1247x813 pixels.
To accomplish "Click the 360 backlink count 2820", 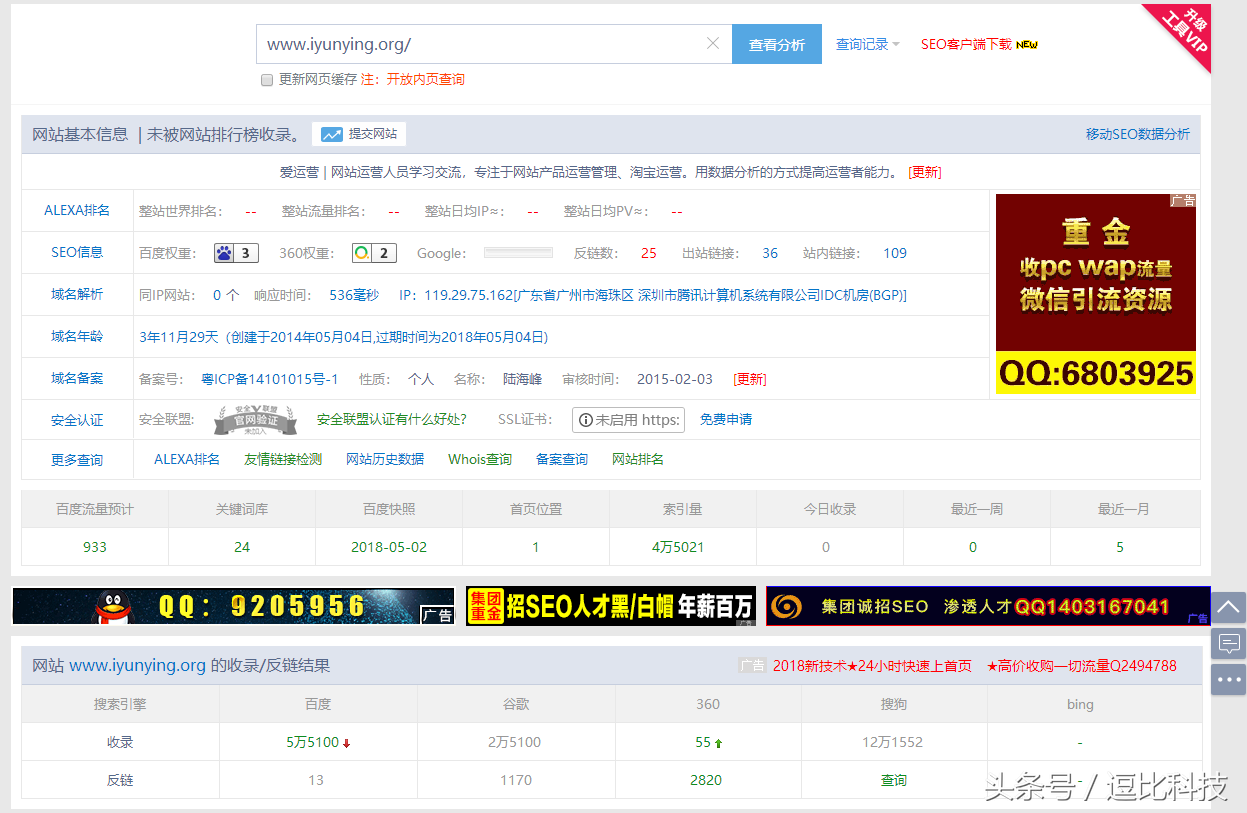I will 706,780.
